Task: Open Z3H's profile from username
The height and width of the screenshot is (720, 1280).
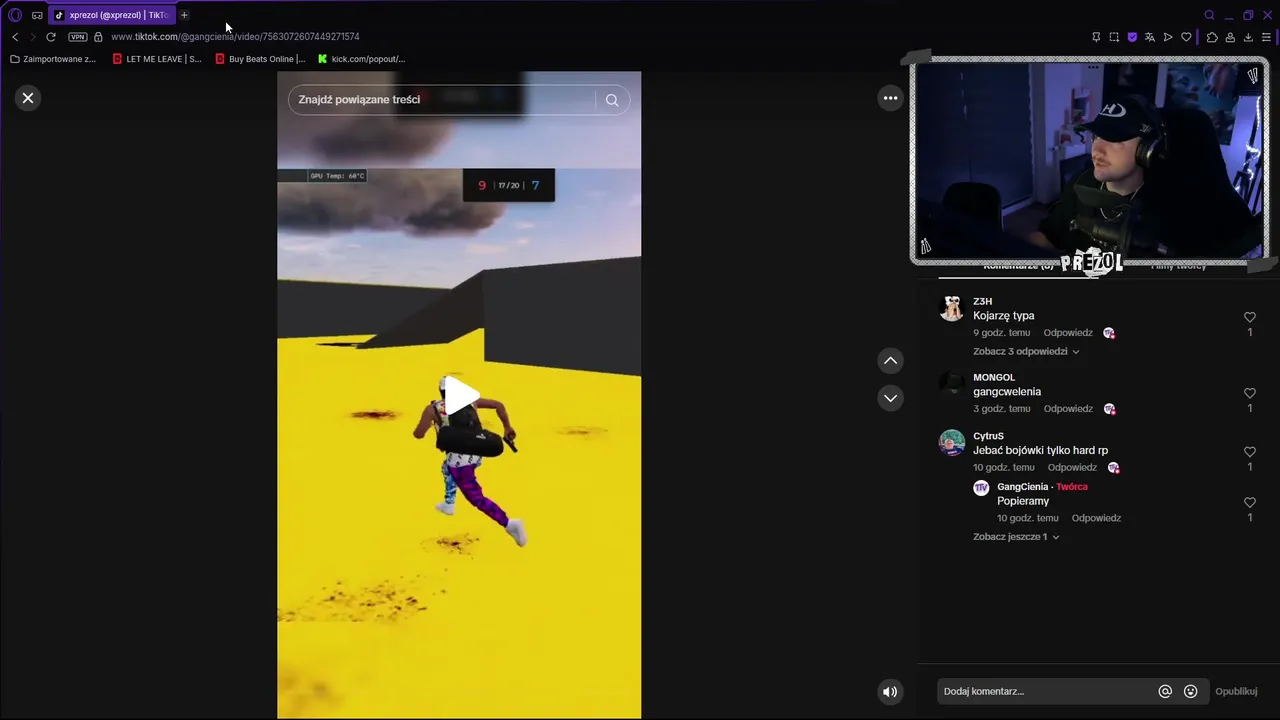Action: tap(983, 302)
